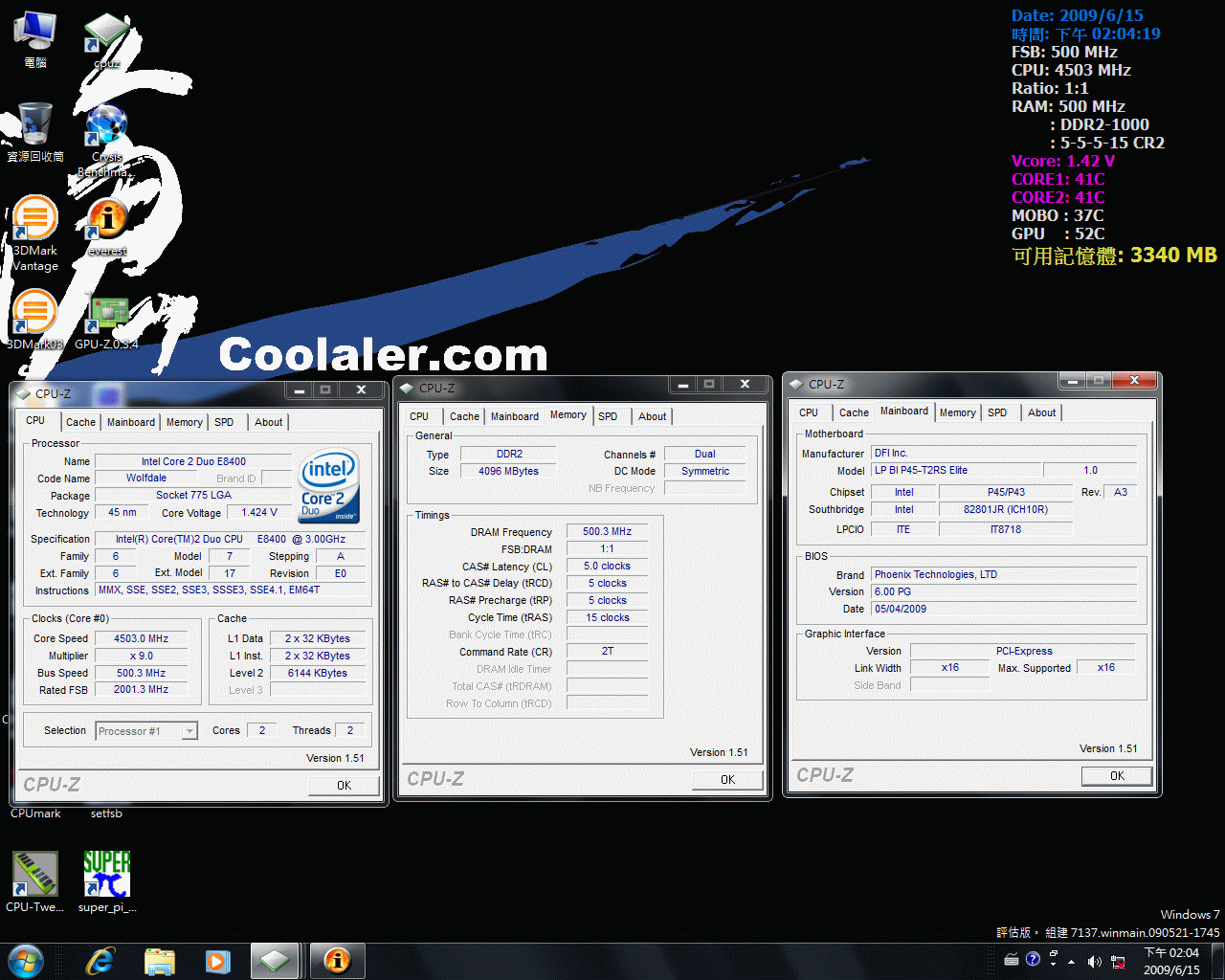Select the SPD tab in the middle CPU-Z window
Viewport: 1225px width, 980px height.
click(608, 416)
